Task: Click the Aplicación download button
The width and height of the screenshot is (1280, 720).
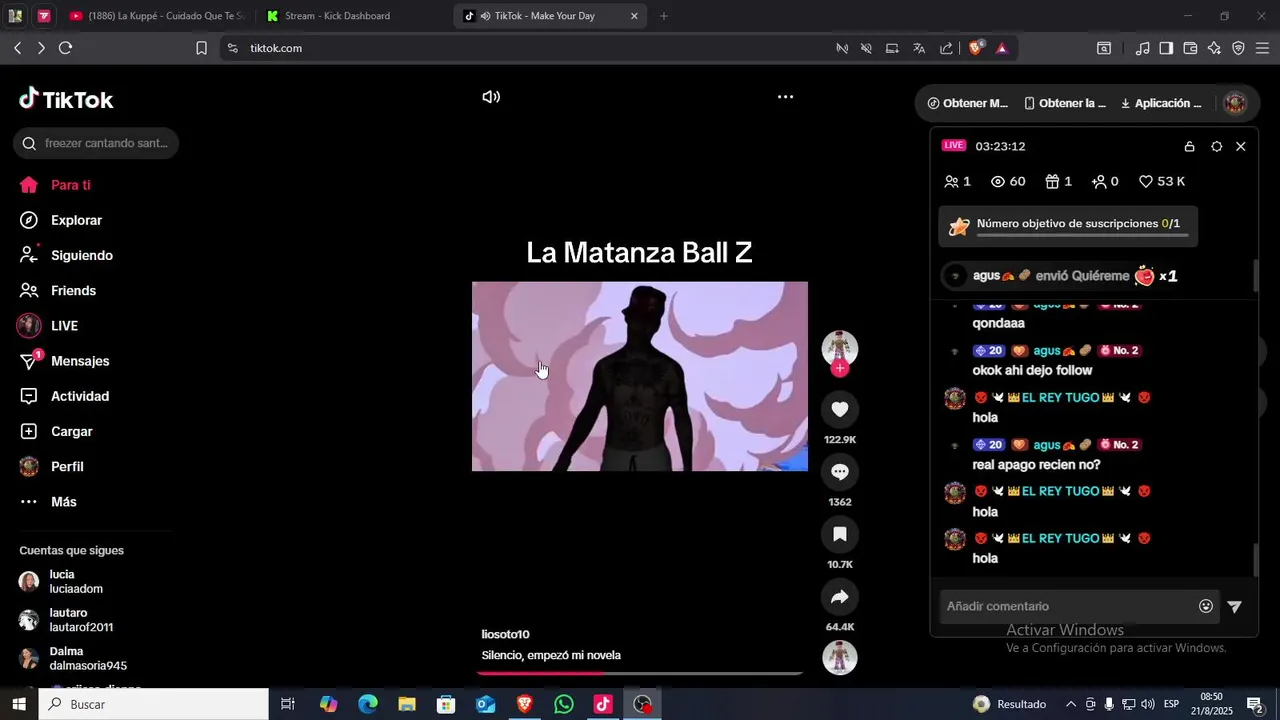Action: (1161, 103)
